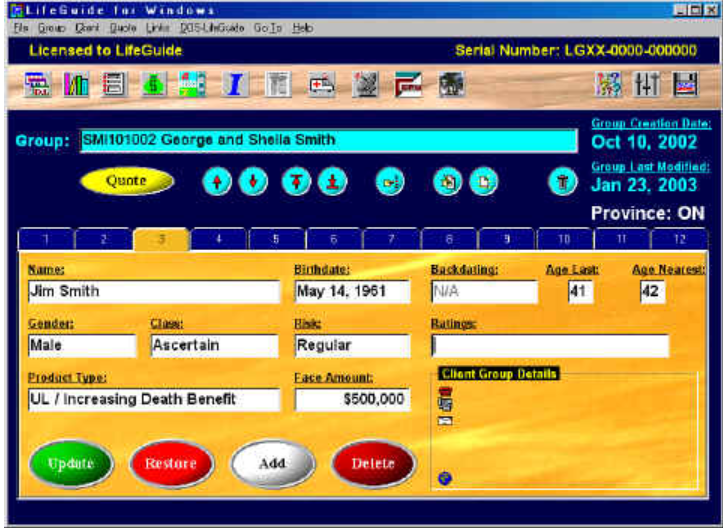The height and width of the screenshot is (528, 723).
Task: Click the white Add button
Action: tap(273, 463)
